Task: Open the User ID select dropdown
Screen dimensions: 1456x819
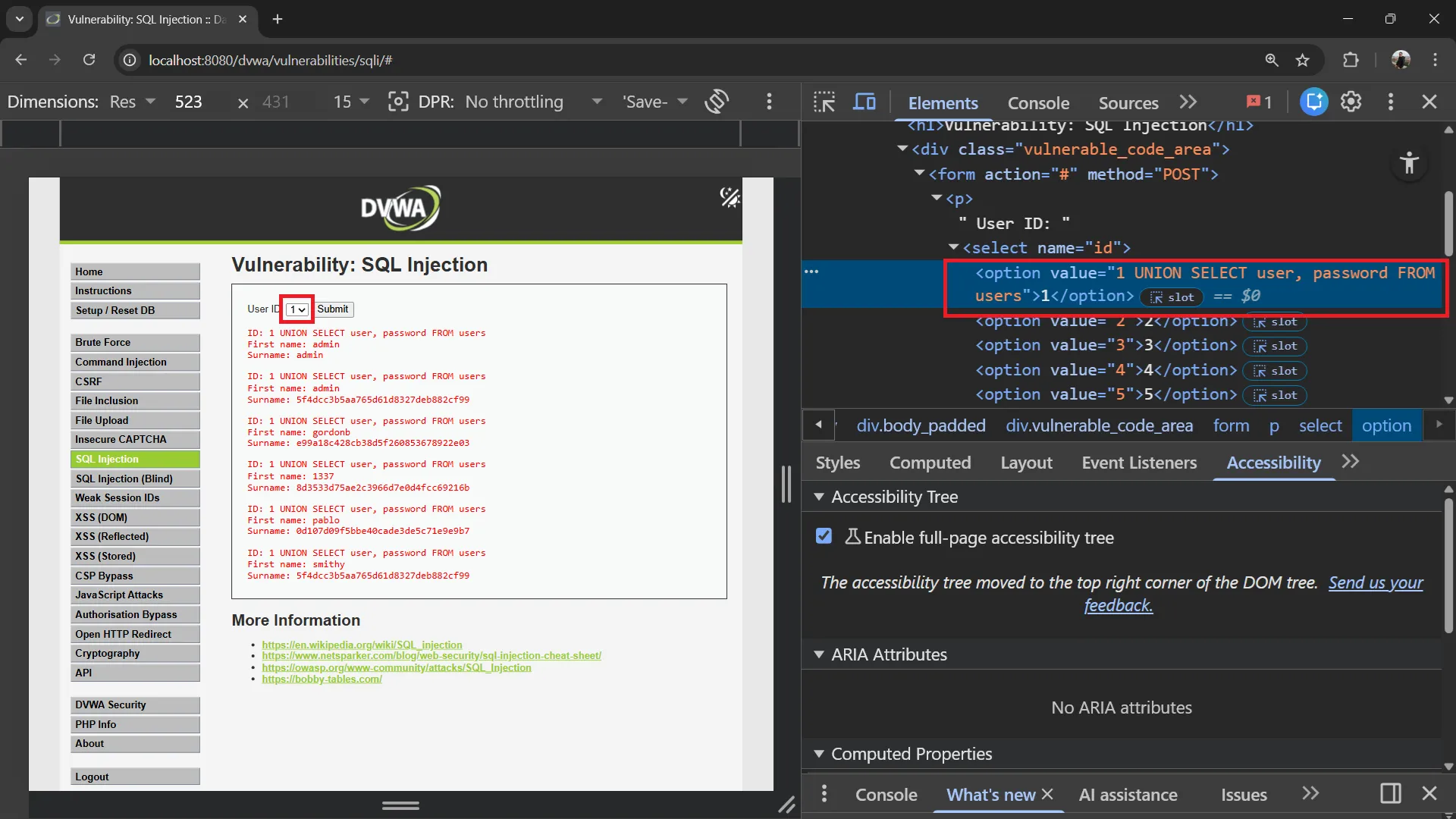Action: 296,309
